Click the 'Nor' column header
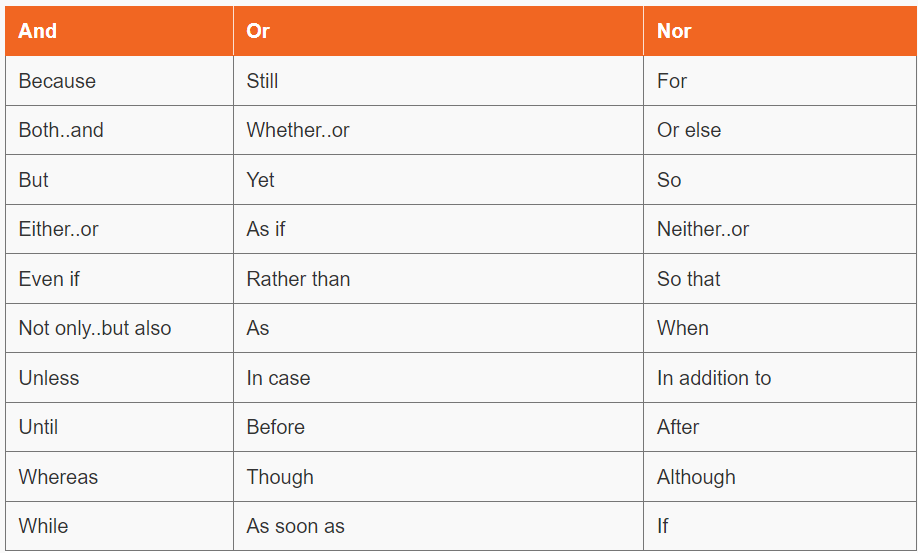 click(x=780, y=31)
